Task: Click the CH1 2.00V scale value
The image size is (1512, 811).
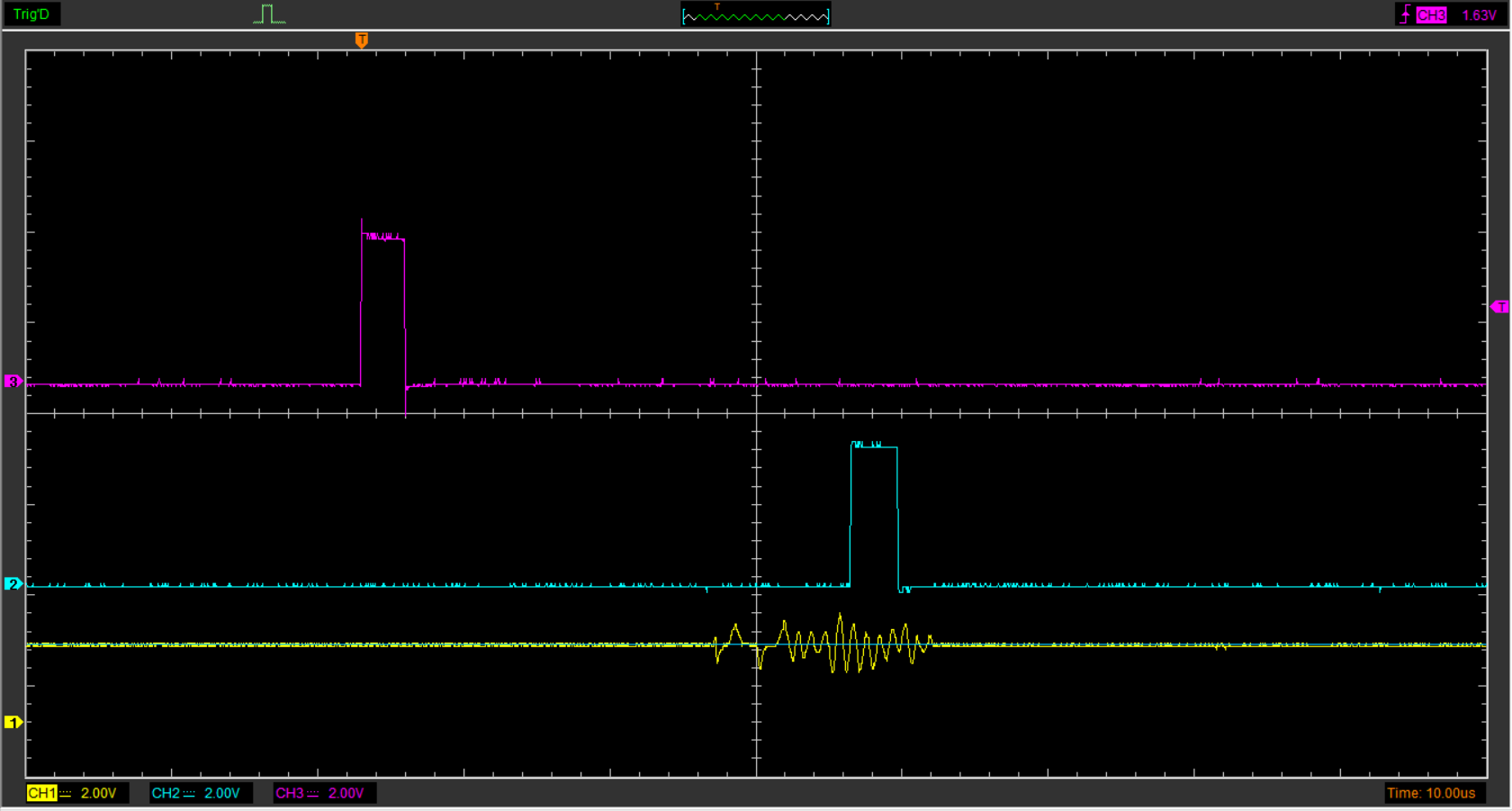Action: click(98, 793)
